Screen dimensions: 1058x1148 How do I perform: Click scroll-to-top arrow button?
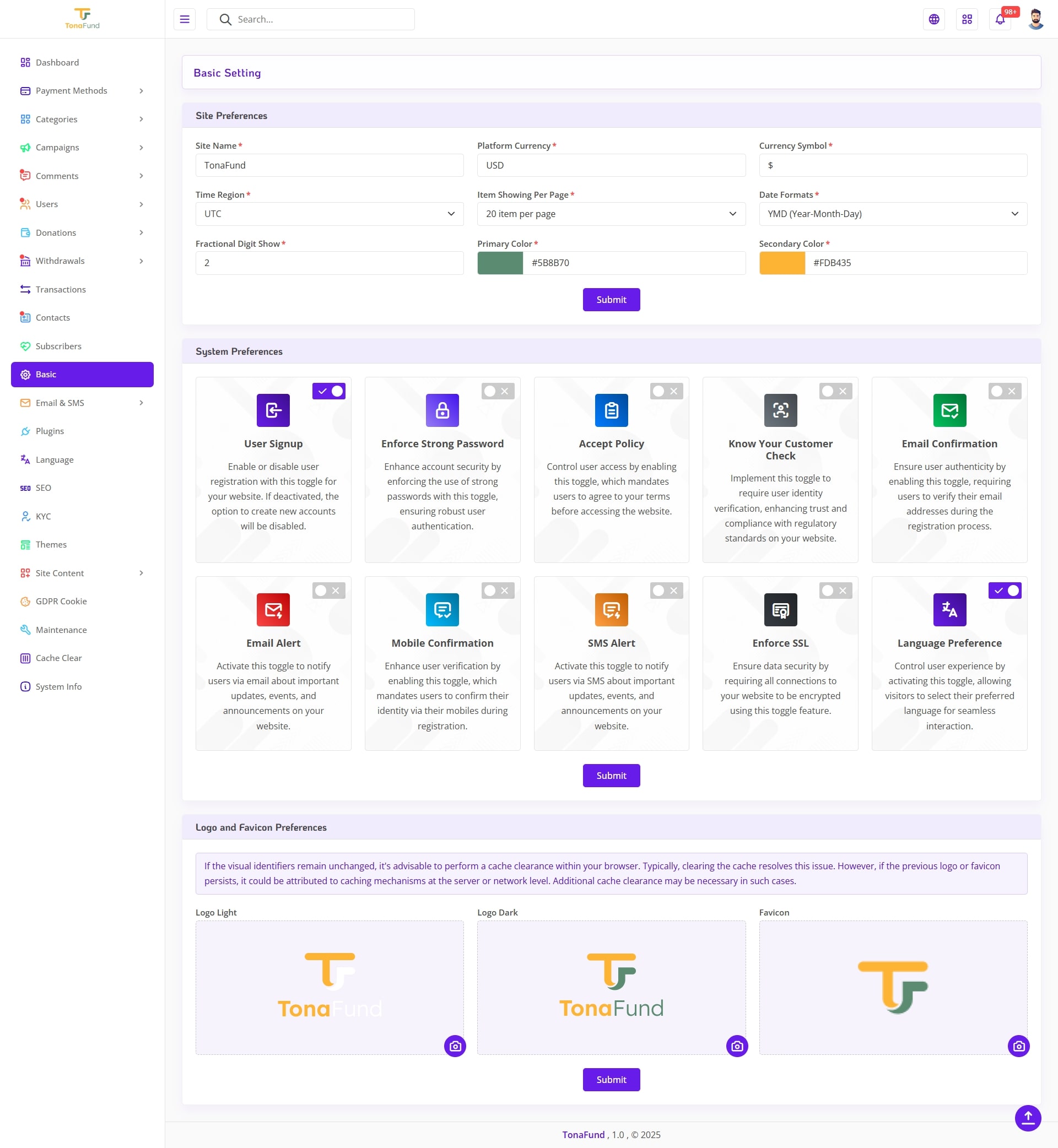(1028, 1117)
